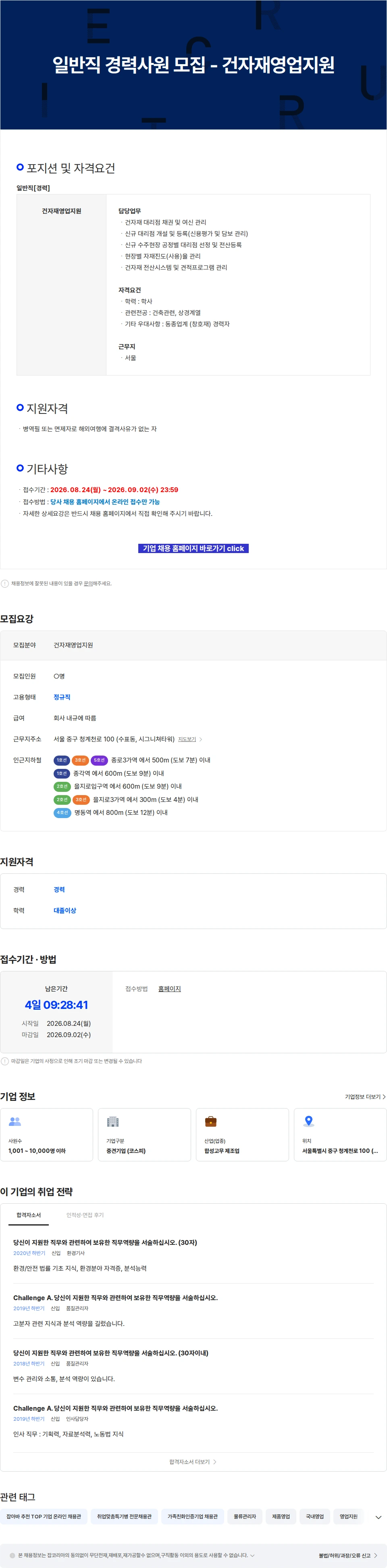Open the 지도보기 map link
The height and width of the screenshot is (1568, 387).
click(187, 739)
